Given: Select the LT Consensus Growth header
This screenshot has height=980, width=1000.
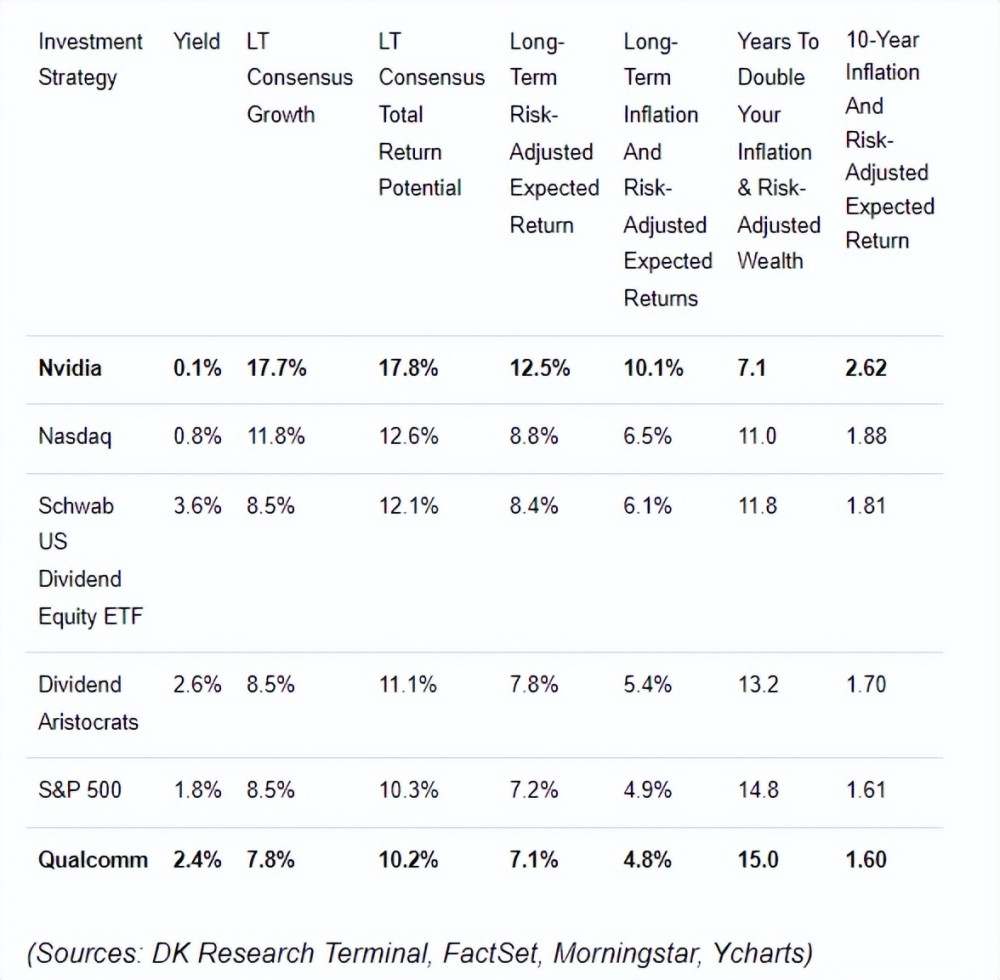Looking at the screenshot, I should (x=299, y=78).
